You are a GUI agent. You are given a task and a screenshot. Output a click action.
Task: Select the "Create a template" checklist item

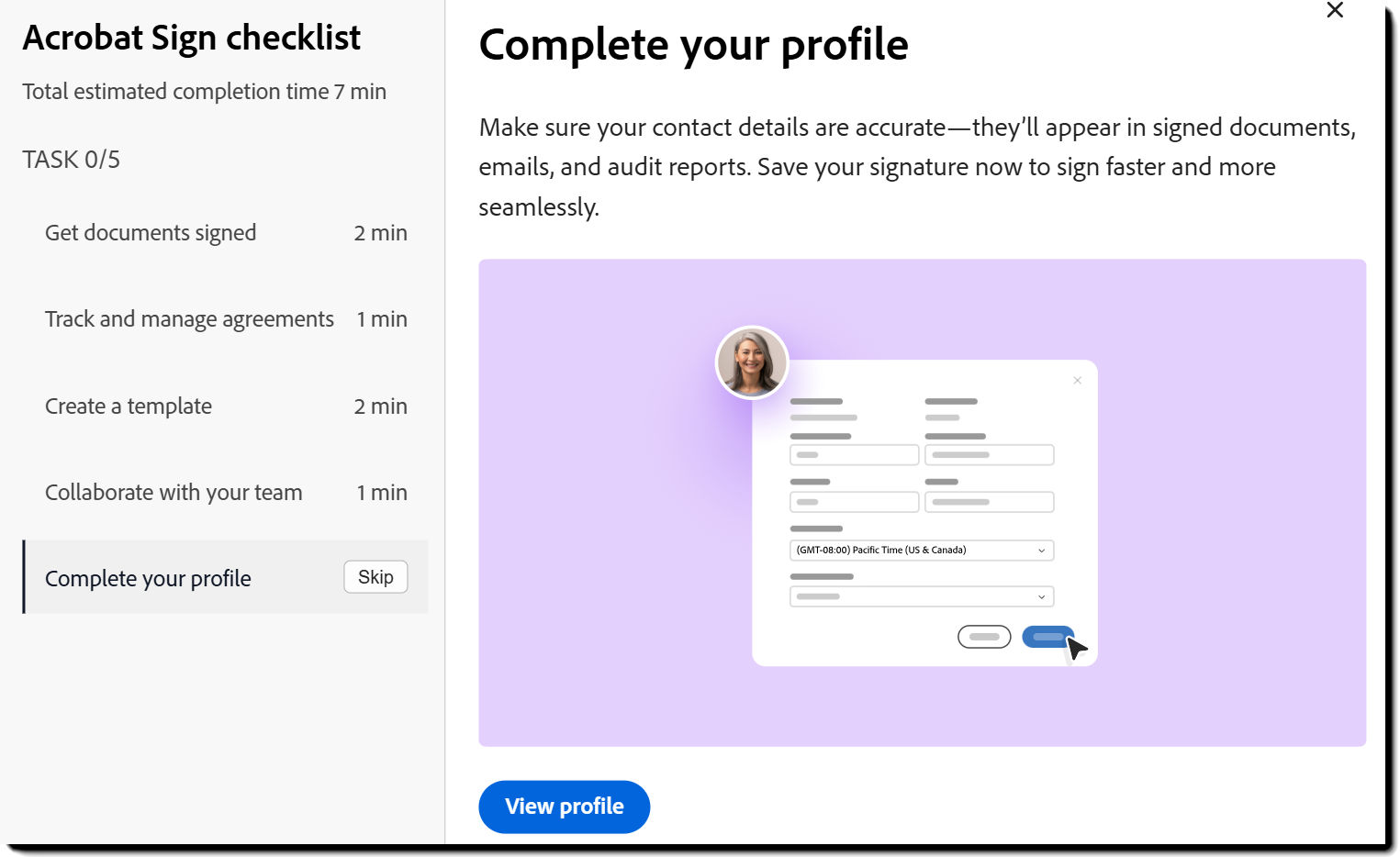click(128, 406)
